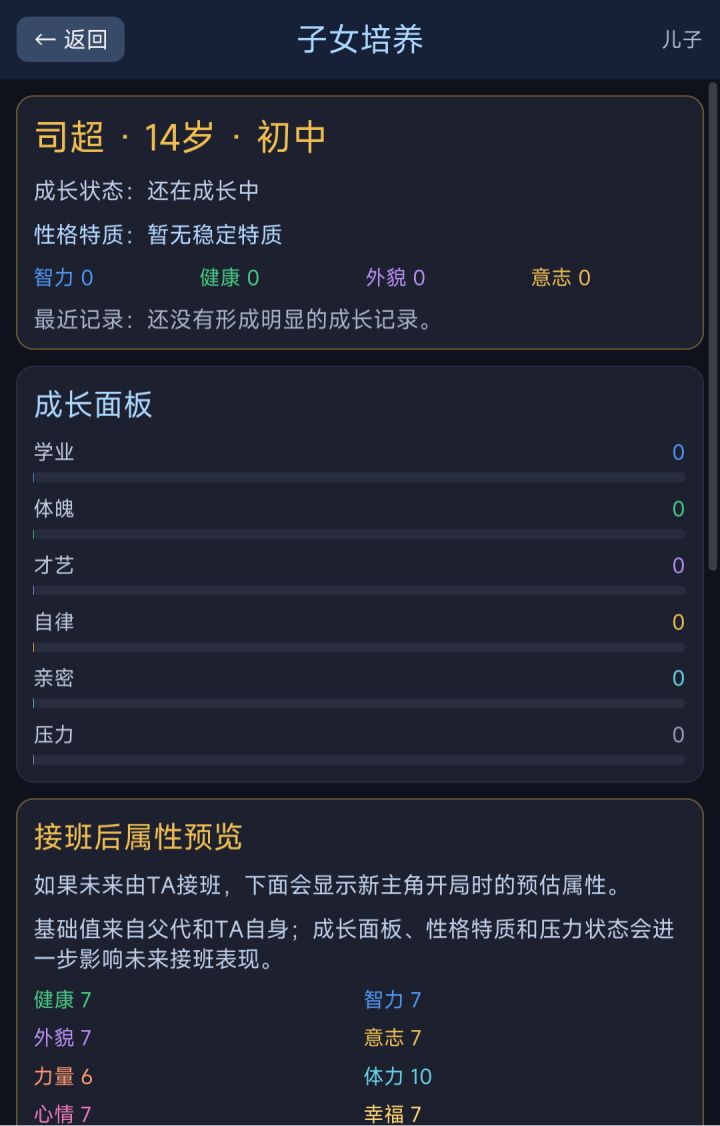Click the 司超 · 14岁 · 初中 heading
The height and width of the screenshot is (1126, 720).
click(x=179, y=136)
